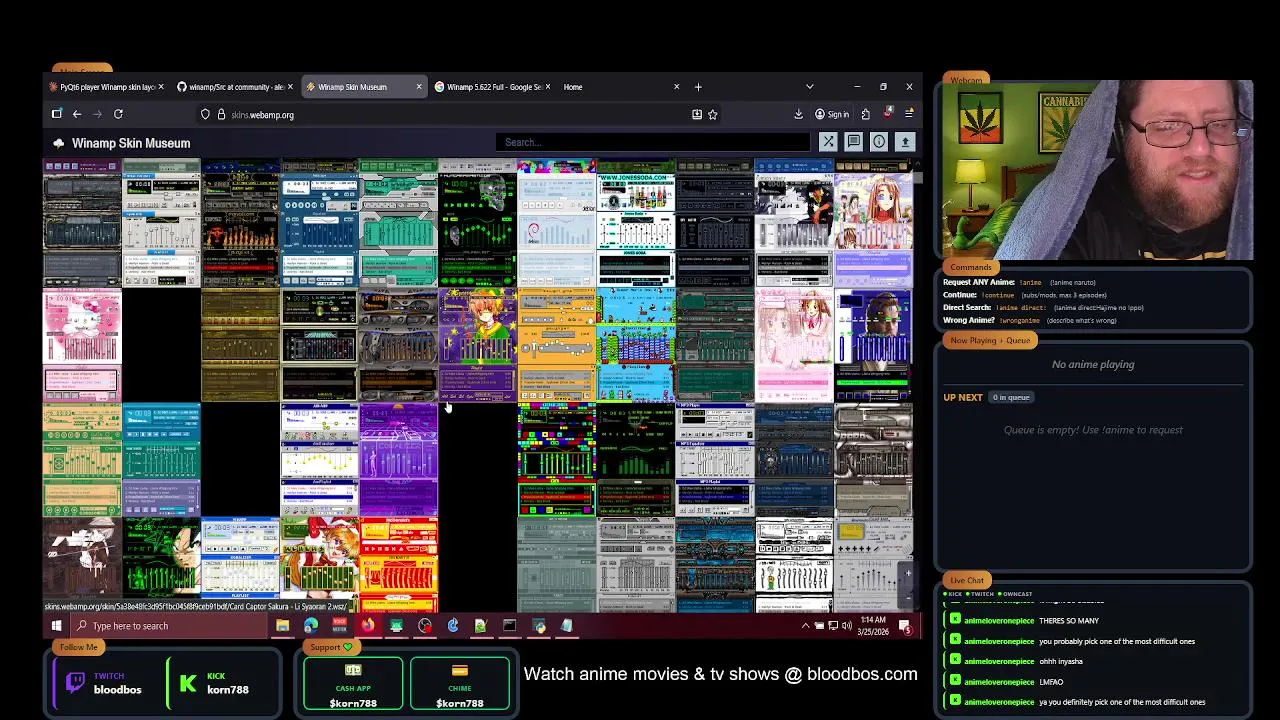Click the tracking protection shield icon
The height and width of the screenshot is (720, 1280).
(205, 114)
